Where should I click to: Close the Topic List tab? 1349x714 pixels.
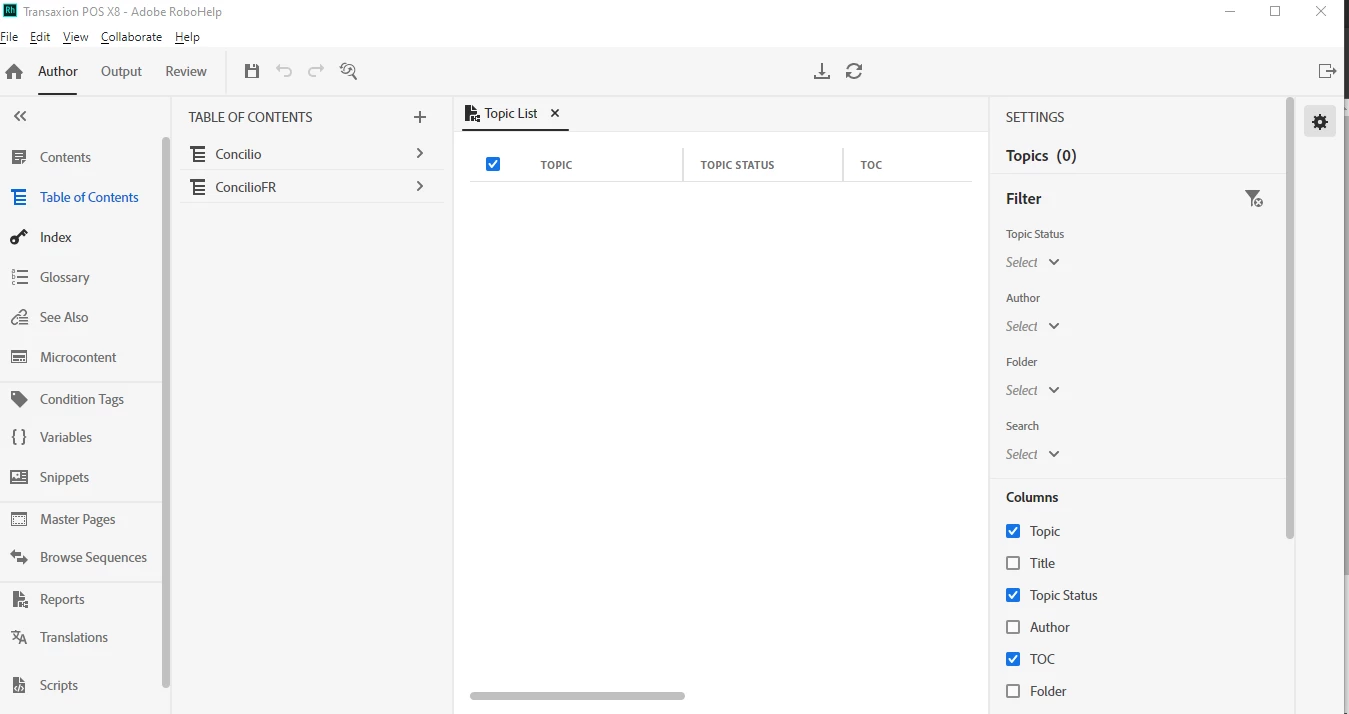pyautogui.click(x=555, y=113)
